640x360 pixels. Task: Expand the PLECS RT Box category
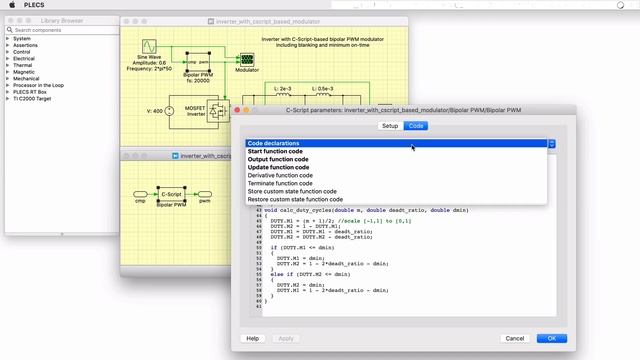8,92
